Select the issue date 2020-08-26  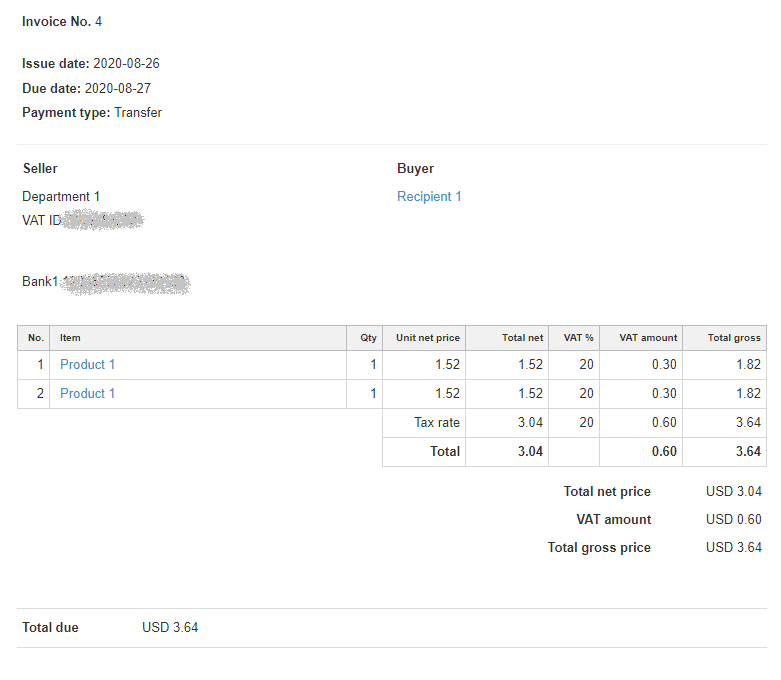tap(127, 64)
